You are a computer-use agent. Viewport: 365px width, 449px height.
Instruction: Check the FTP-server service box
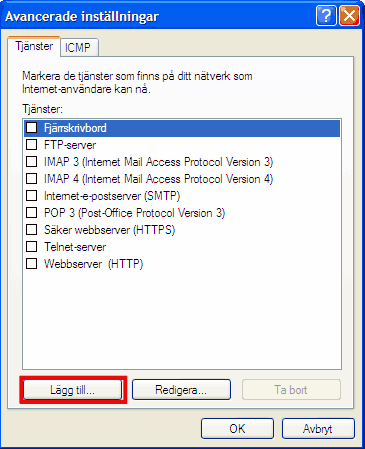[x=32, y=145]
